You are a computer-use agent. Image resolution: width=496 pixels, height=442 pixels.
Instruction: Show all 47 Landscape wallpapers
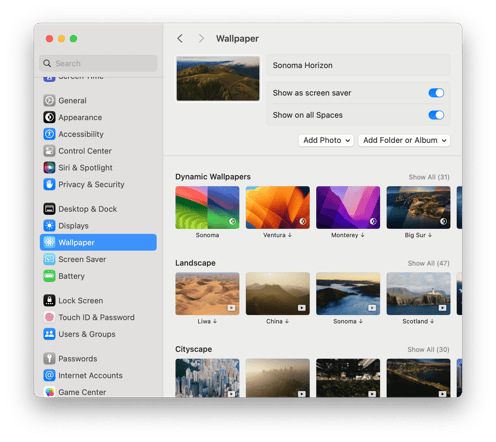click(428, 263)
